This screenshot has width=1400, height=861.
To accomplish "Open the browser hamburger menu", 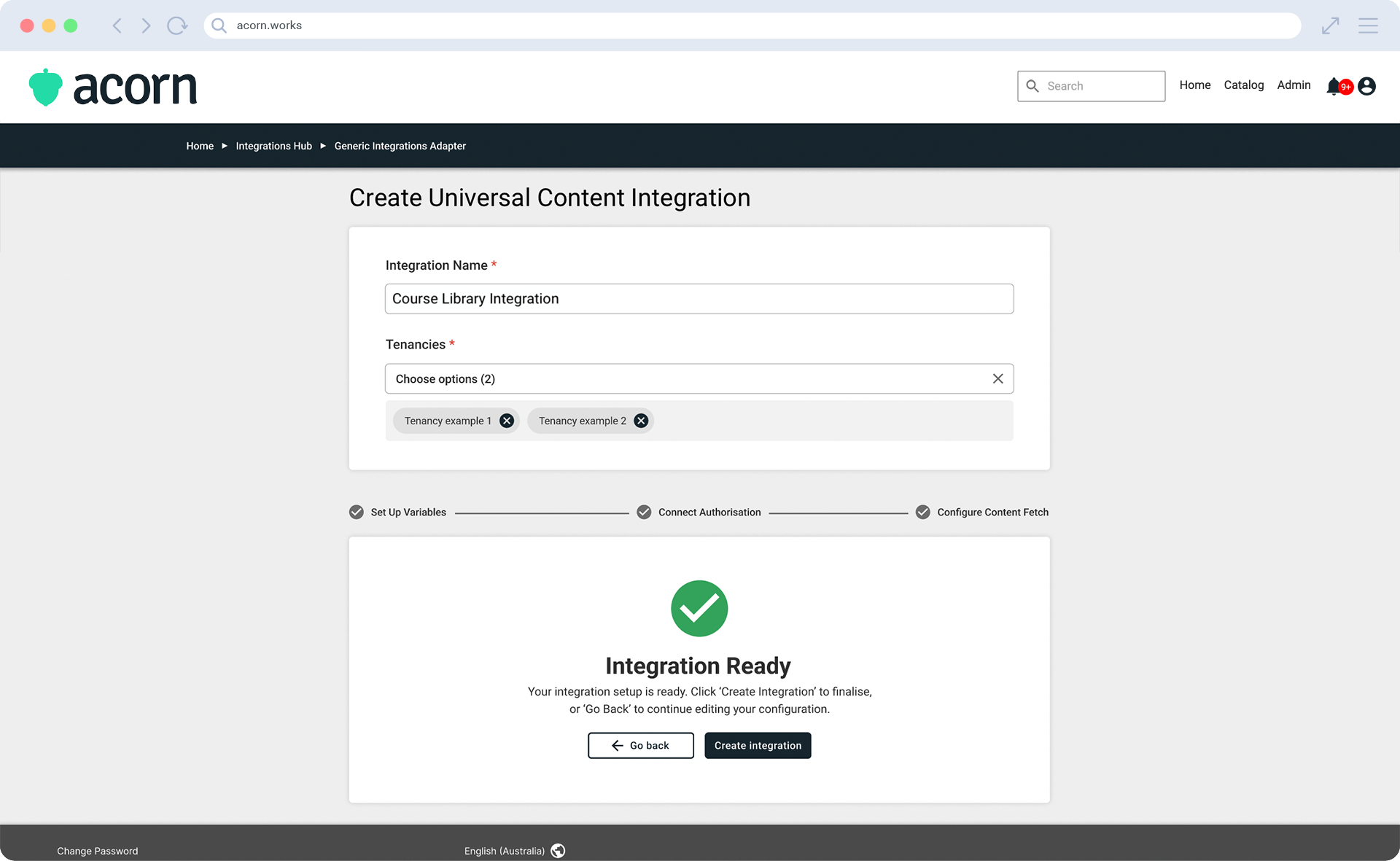I will coord(1368,26).
